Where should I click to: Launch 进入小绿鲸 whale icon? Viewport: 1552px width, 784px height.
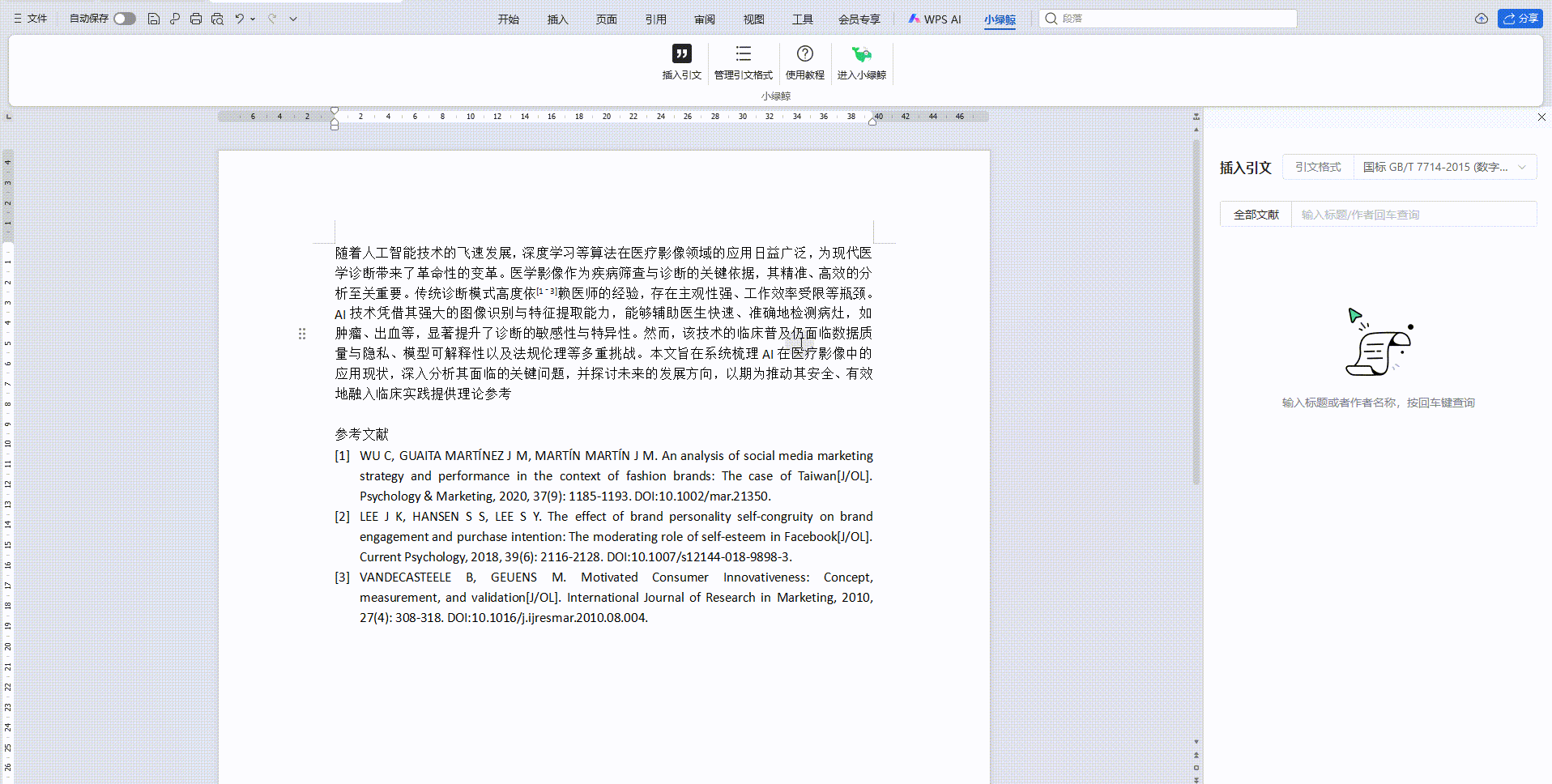point(861,54)
